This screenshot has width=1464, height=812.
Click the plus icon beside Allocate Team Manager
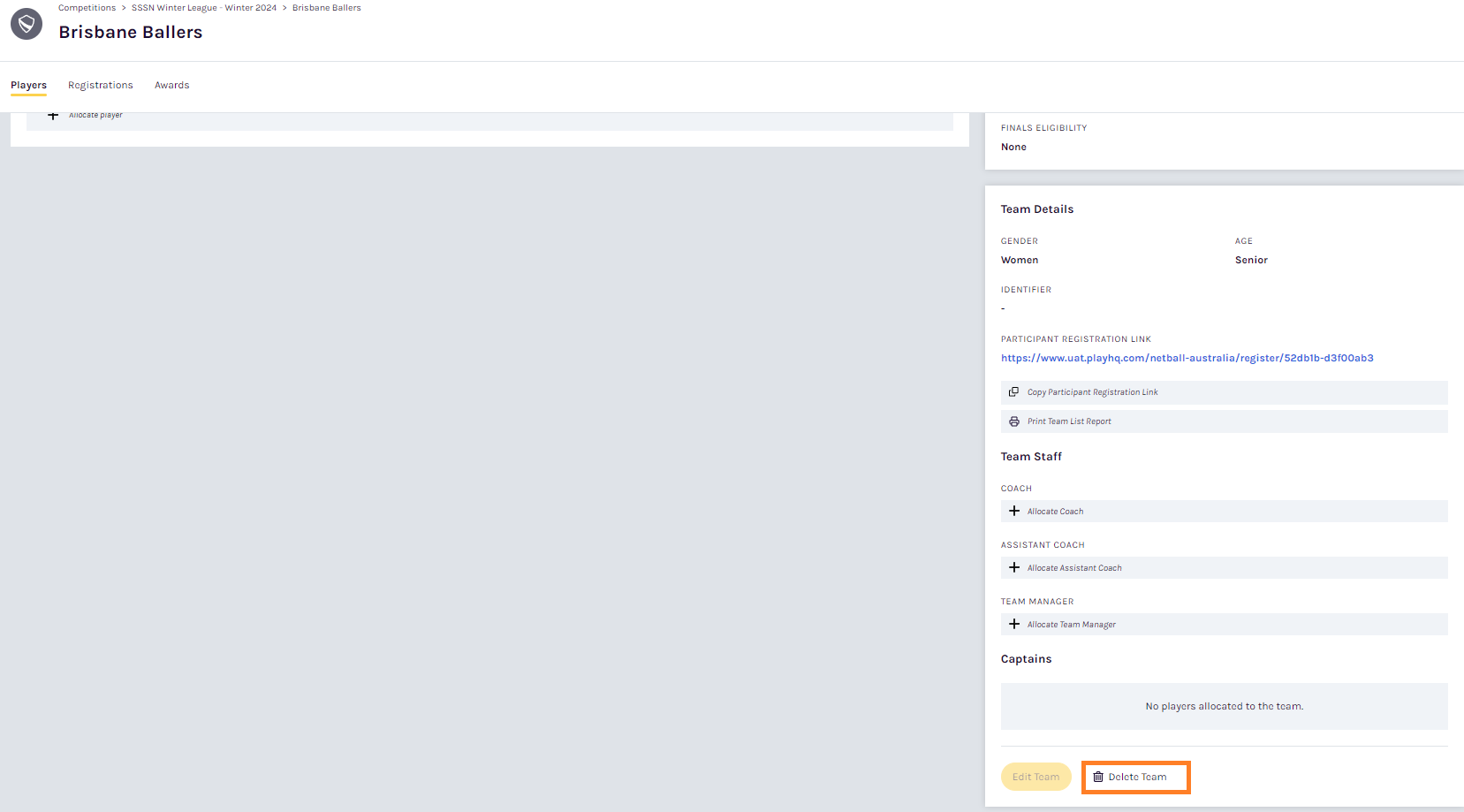pos(1014,625)
